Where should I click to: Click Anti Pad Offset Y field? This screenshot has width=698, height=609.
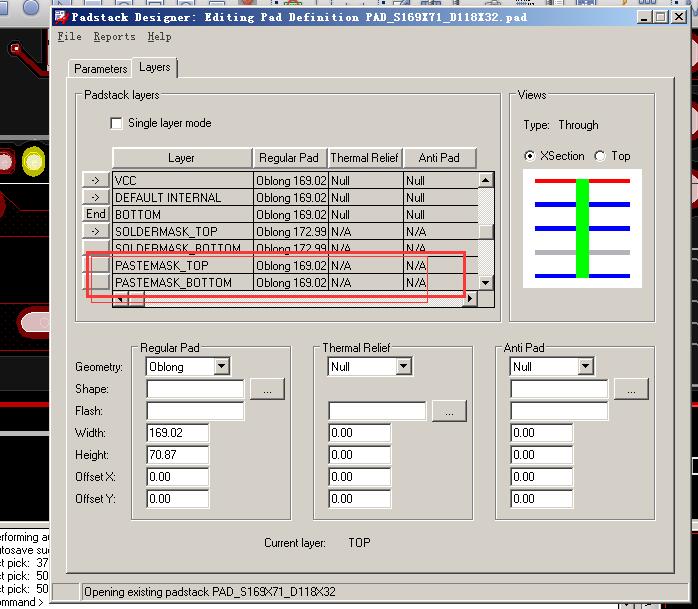pyautogui.click(x=541, y=499)
